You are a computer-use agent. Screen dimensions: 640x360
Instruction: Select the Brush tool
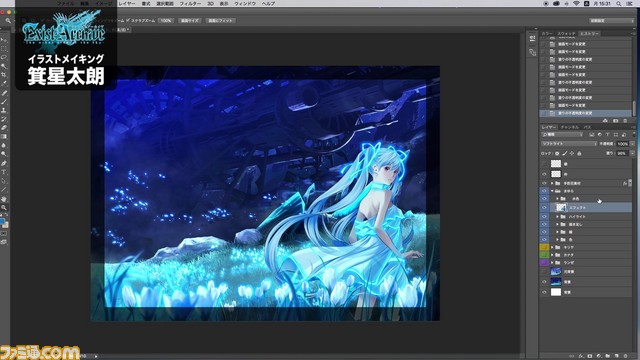coord(4,102)
